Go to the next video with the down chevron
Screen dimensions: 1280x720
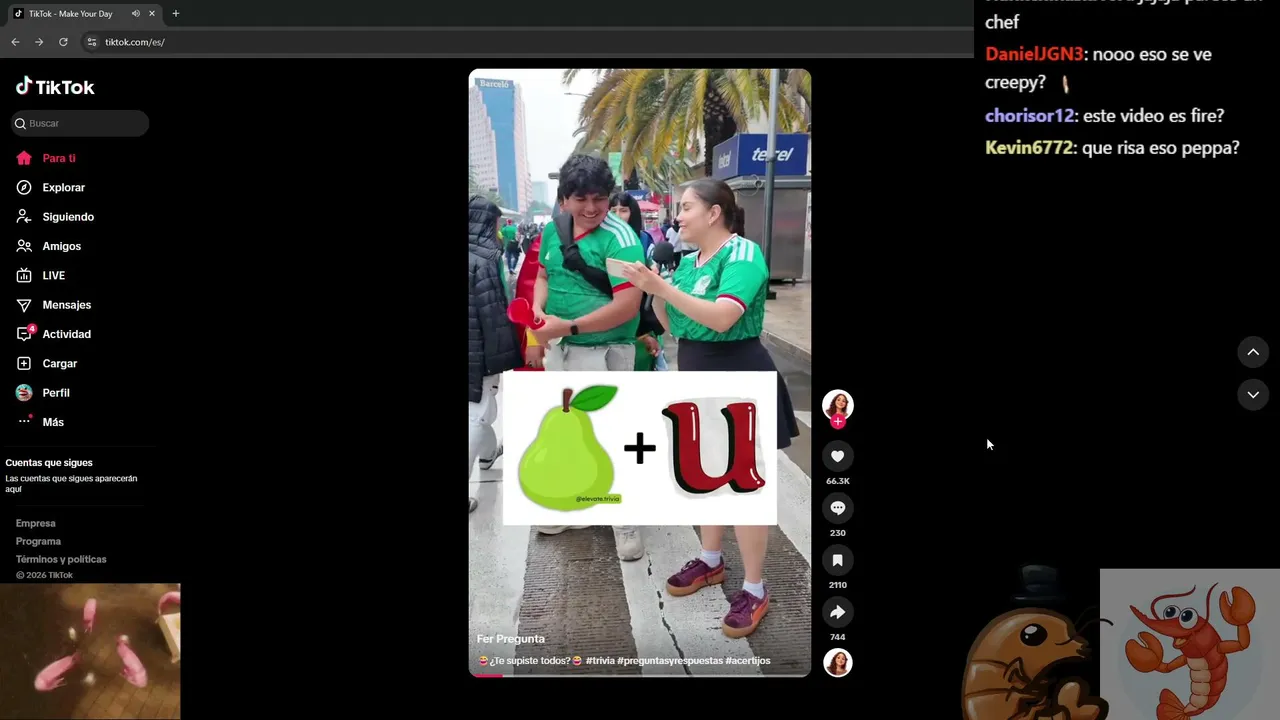point(1253,395)
